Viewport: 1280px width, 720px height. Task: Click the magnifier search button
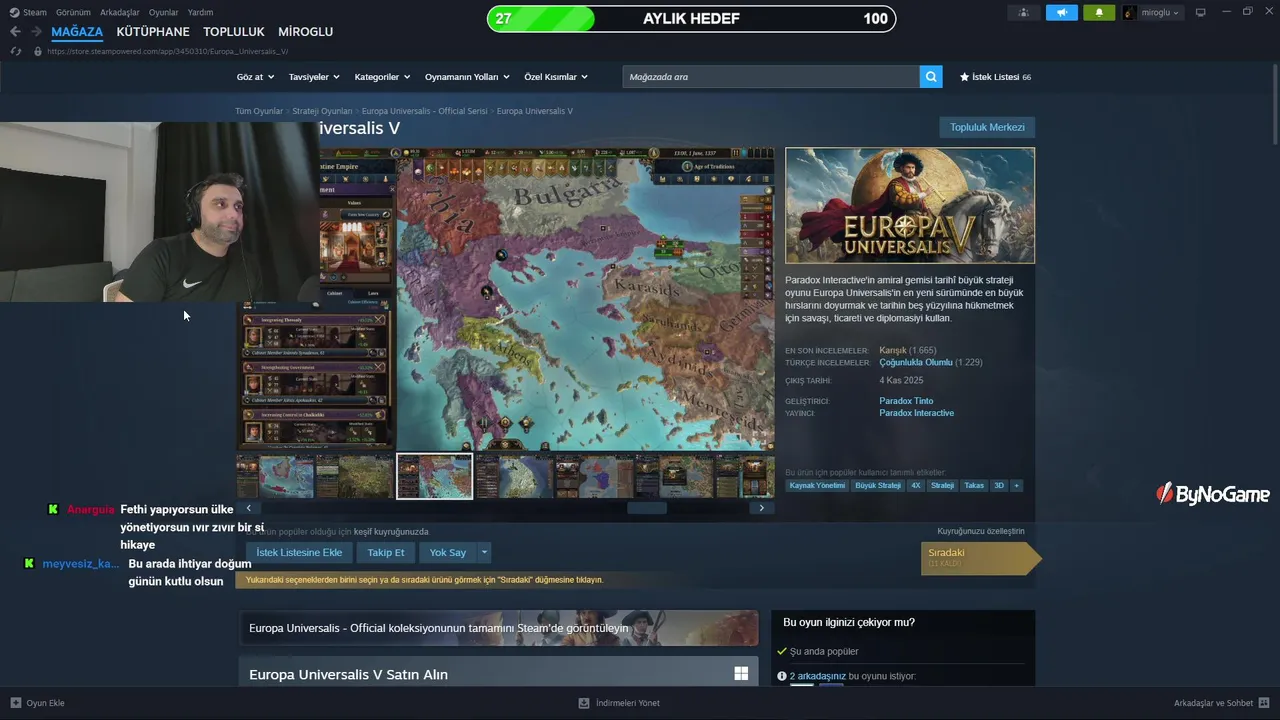click(x=931, y=77)
